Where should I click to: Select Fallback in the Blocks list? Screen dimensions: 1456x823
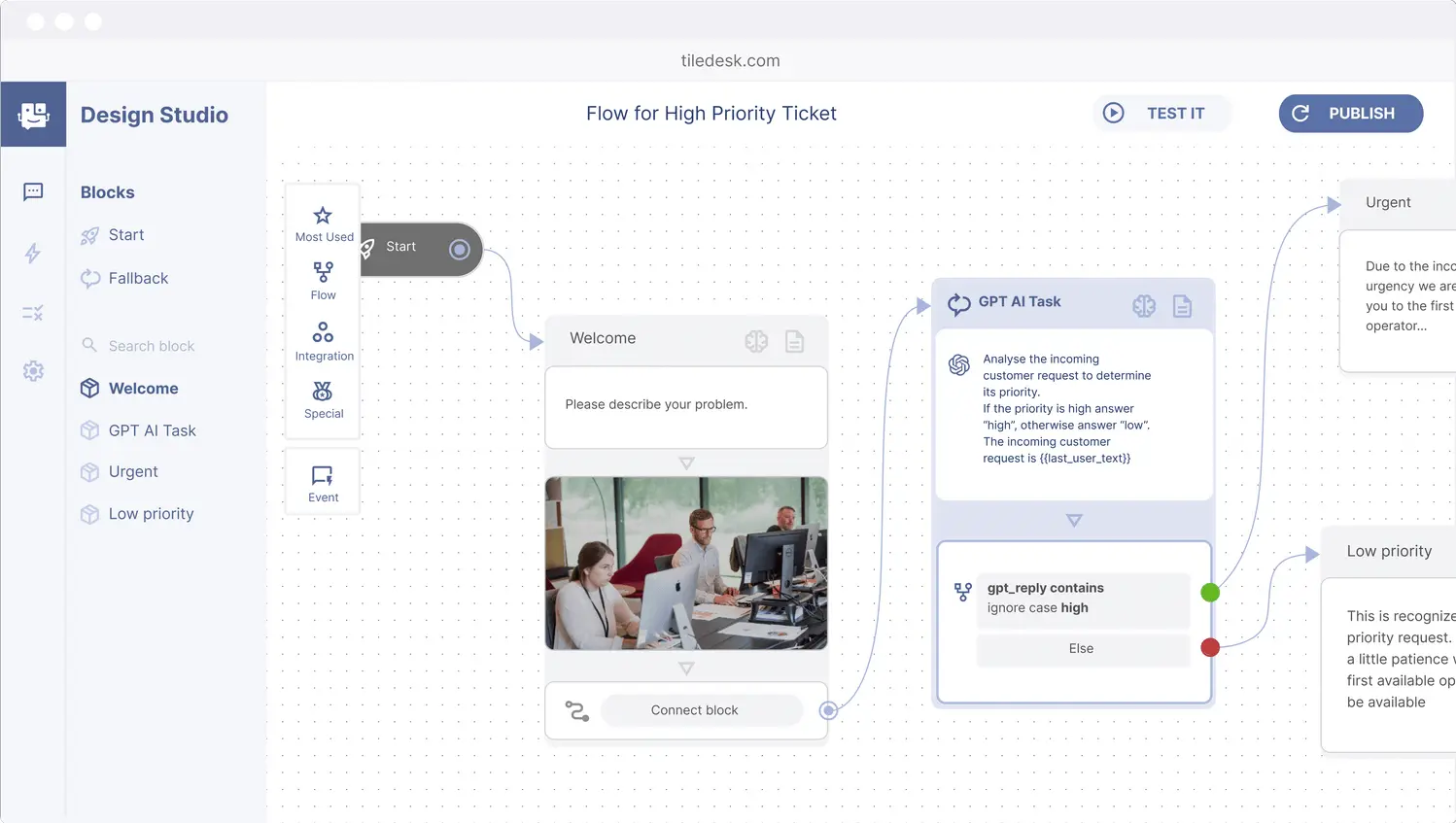[138, 279]
